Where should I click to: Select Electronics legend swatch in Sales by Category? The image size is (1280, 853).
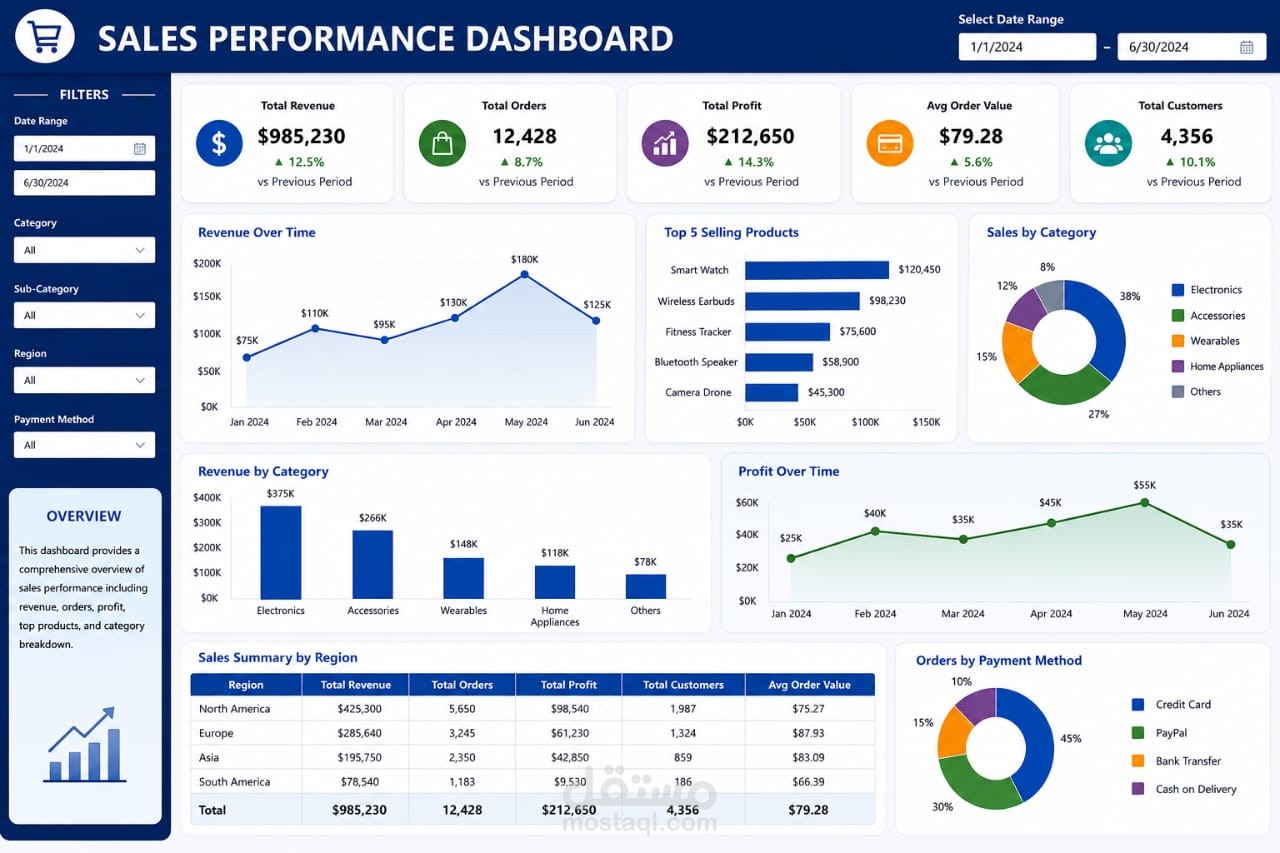(x=1178, y=290)
